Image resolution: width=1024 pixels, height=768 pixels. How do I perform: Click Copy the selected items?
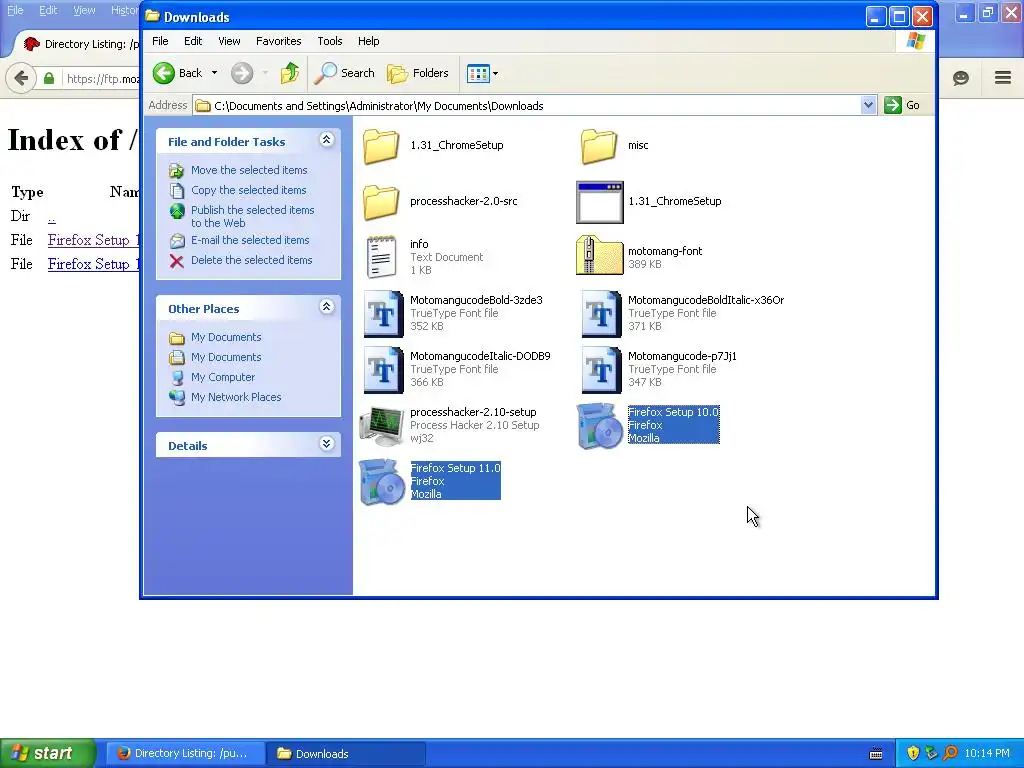[x=248, y=190]
